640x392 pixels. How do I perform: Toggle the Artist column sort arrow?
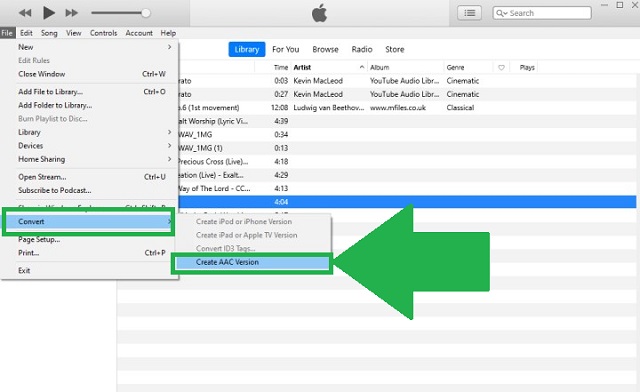tap(362, 67)
